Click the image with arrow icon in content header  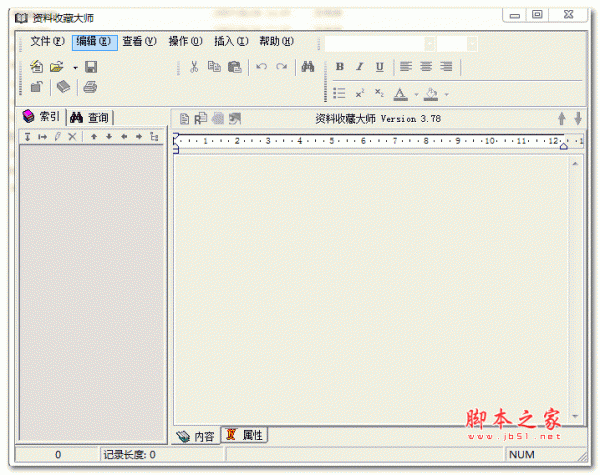click(x=235, y=119)
